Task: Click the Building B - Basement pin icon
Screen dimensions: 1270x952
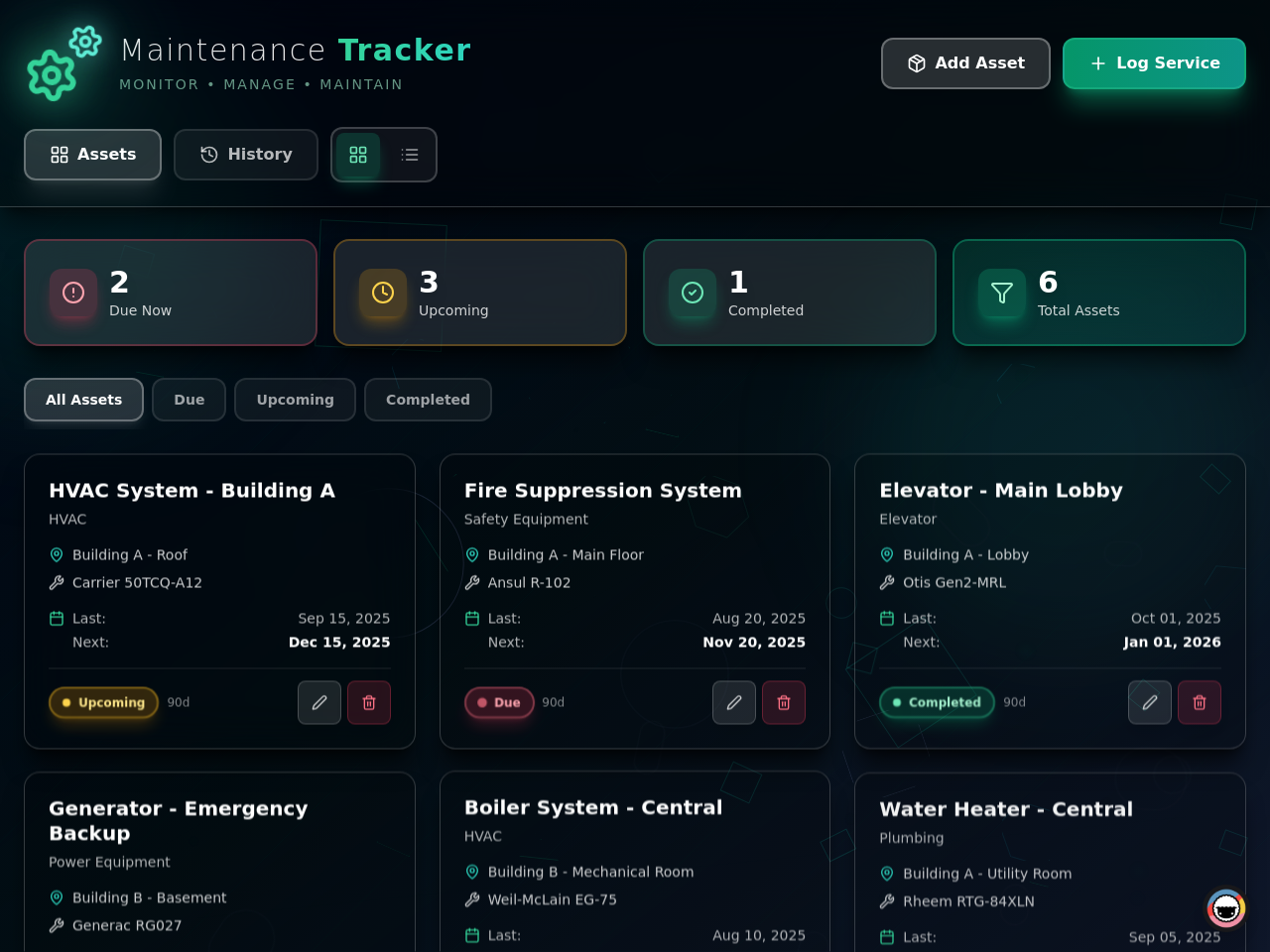Action: coord(57,897)
